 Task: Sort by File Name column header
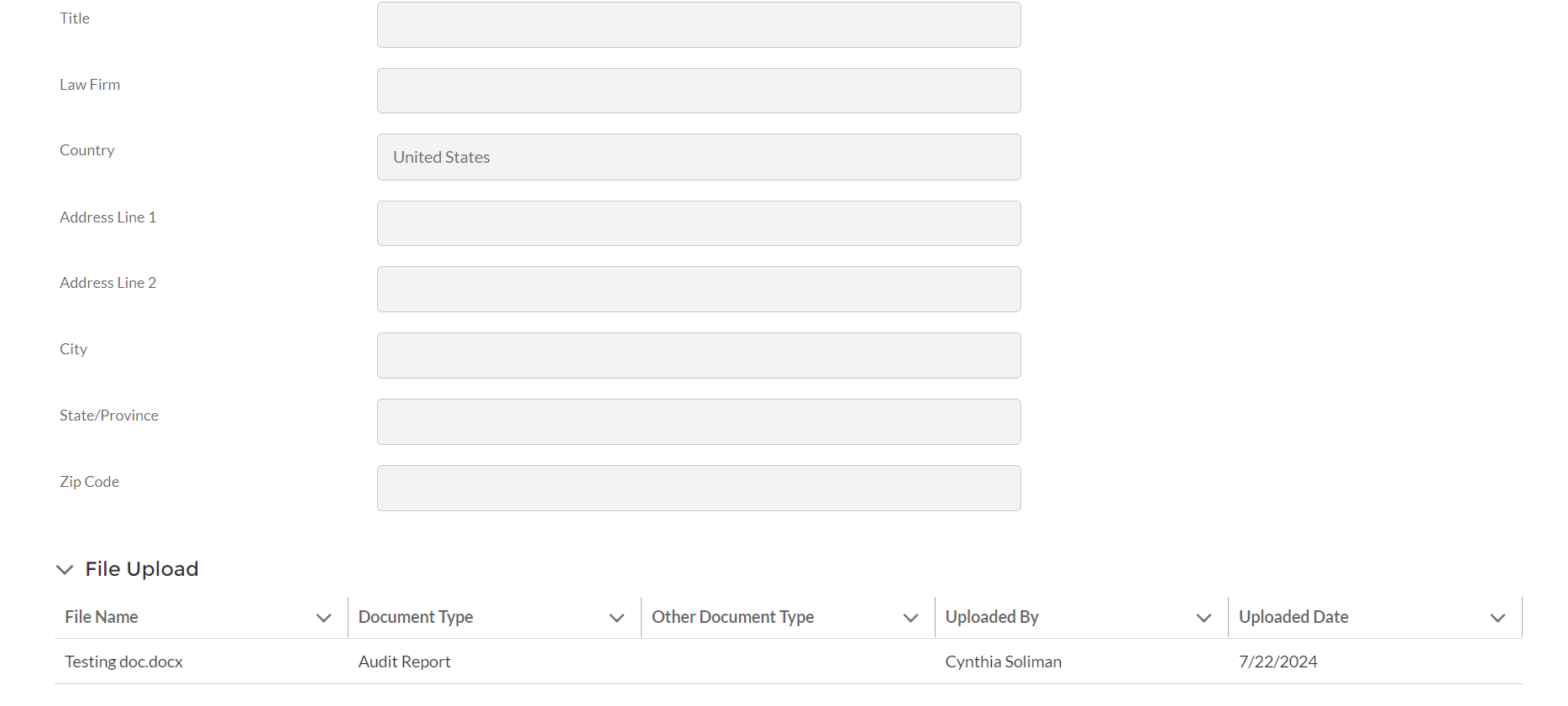pos(102,617)
